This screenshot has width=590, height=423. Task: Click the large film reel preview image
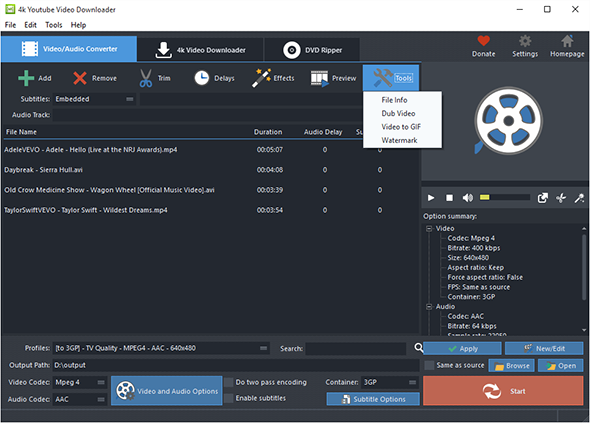tap(508, 121)
